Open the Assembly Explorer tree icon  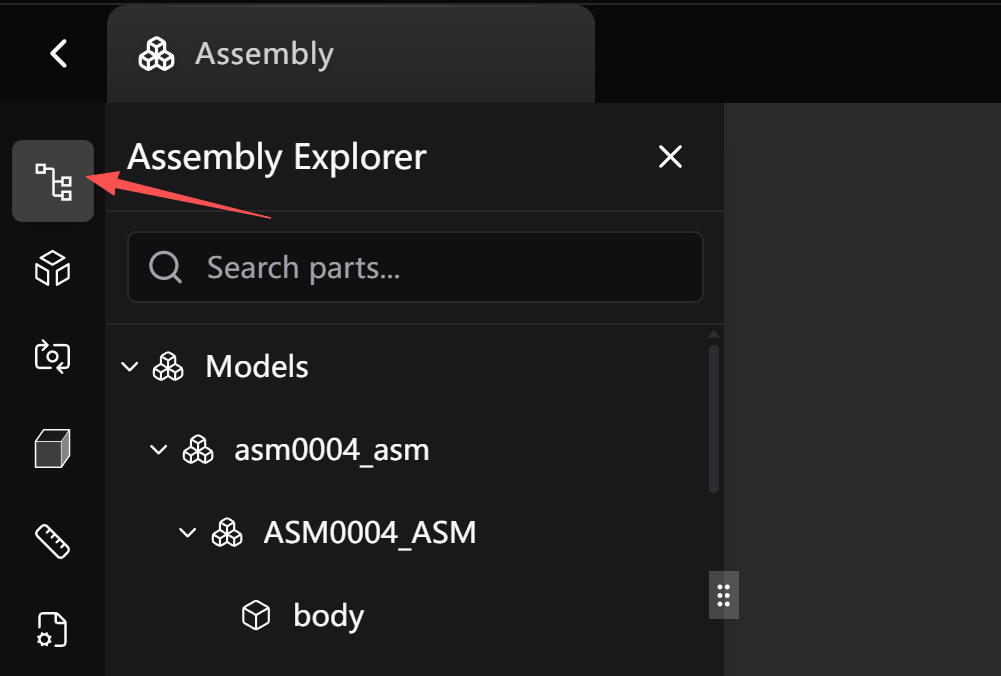pyautogui.click(x=53, y=181)
